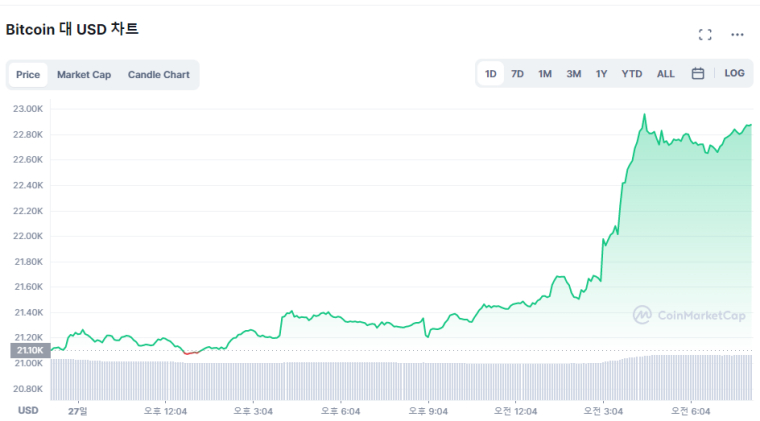This screenshot has height=421, width=760.
Task: Open the calendar date range picker
Action: coord(698,74)
